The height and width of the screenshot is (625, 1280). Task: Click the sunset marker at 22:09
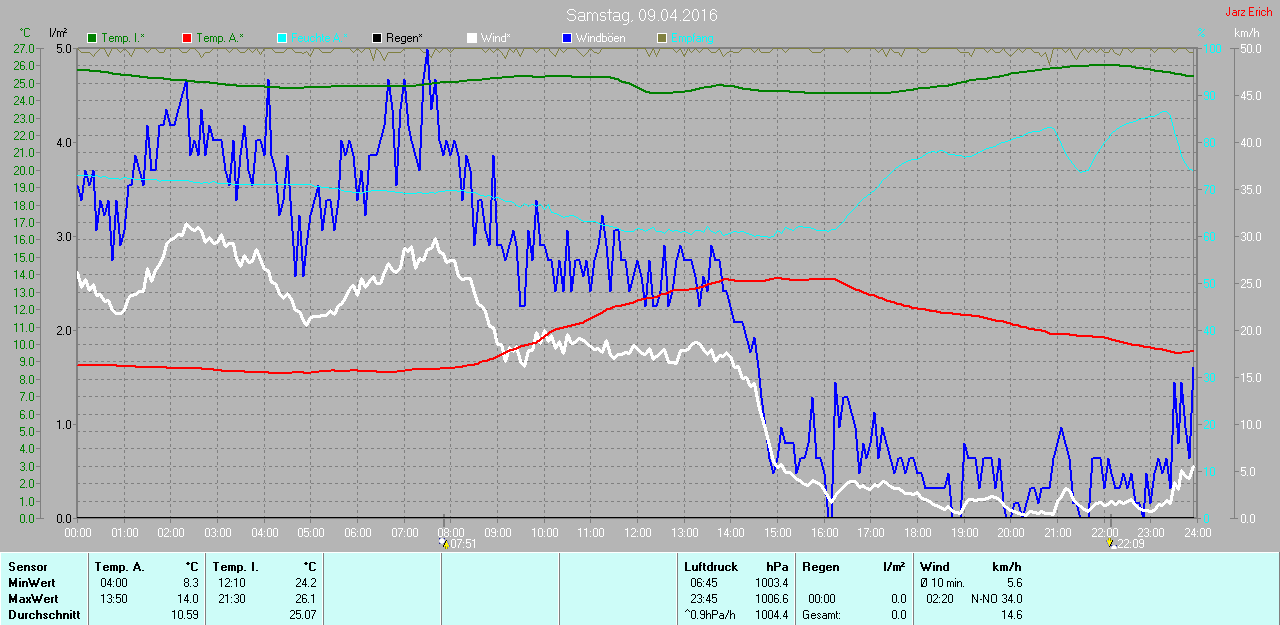click(1110, 544)
